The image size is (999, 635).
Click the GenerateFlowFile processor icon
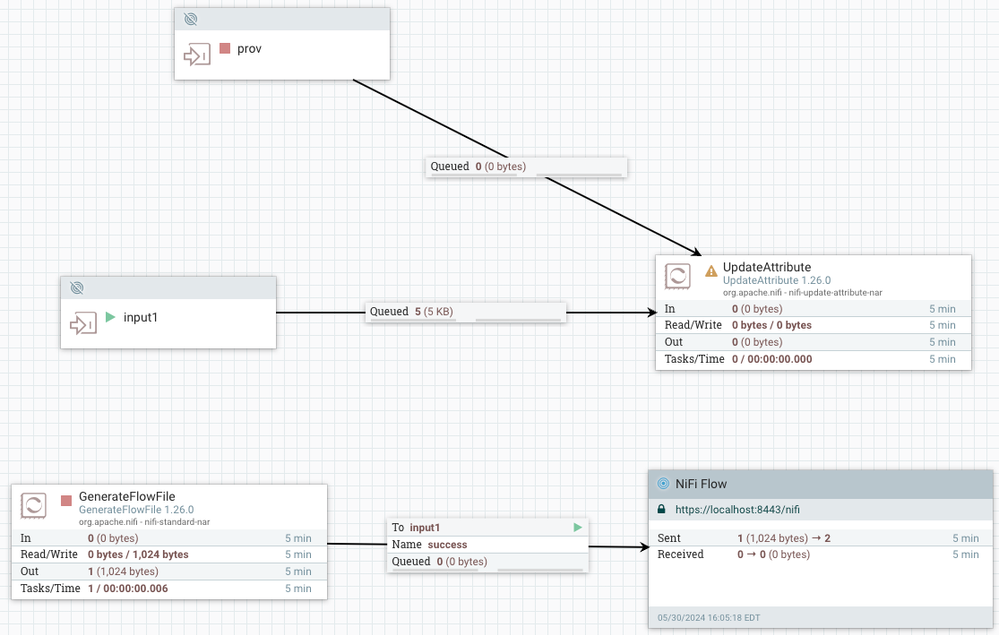coord(33,506)
